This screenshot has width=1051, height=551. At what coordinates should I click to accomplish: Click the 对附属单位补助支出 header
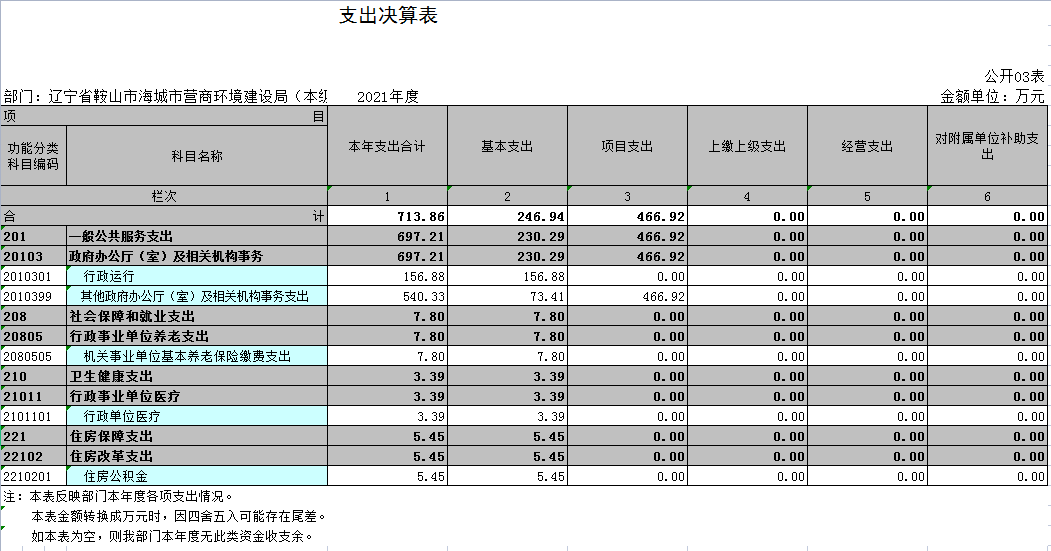click(987, 146)
